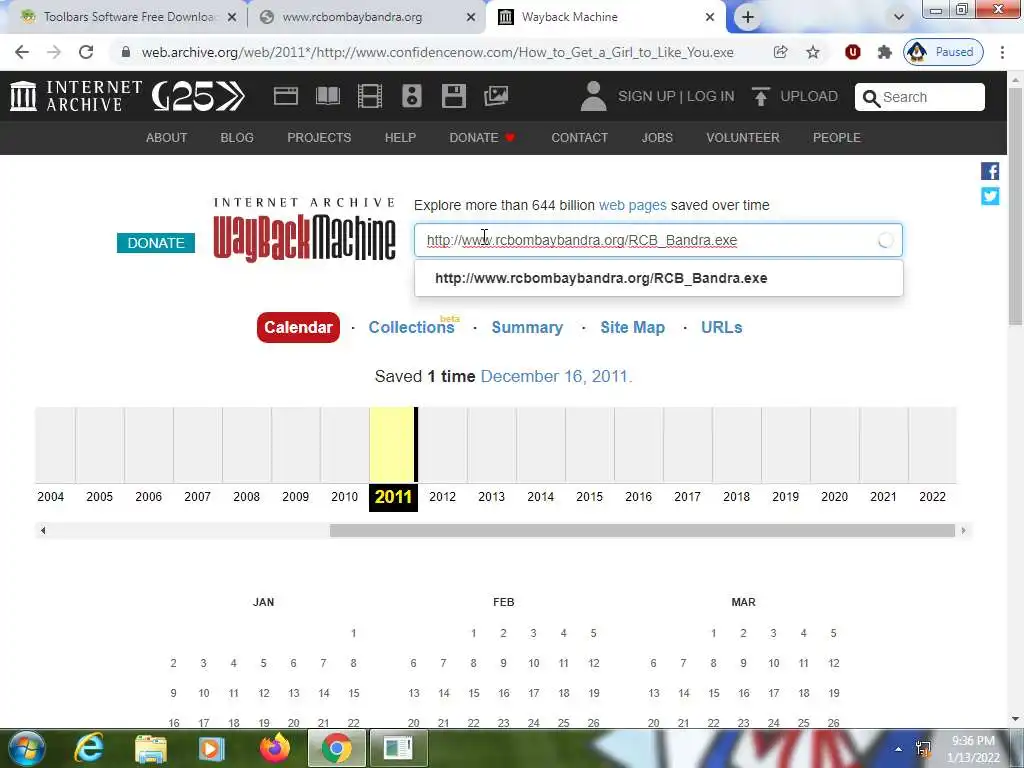
Task: Click the browser Back arrow
Action: pos(22,52)
